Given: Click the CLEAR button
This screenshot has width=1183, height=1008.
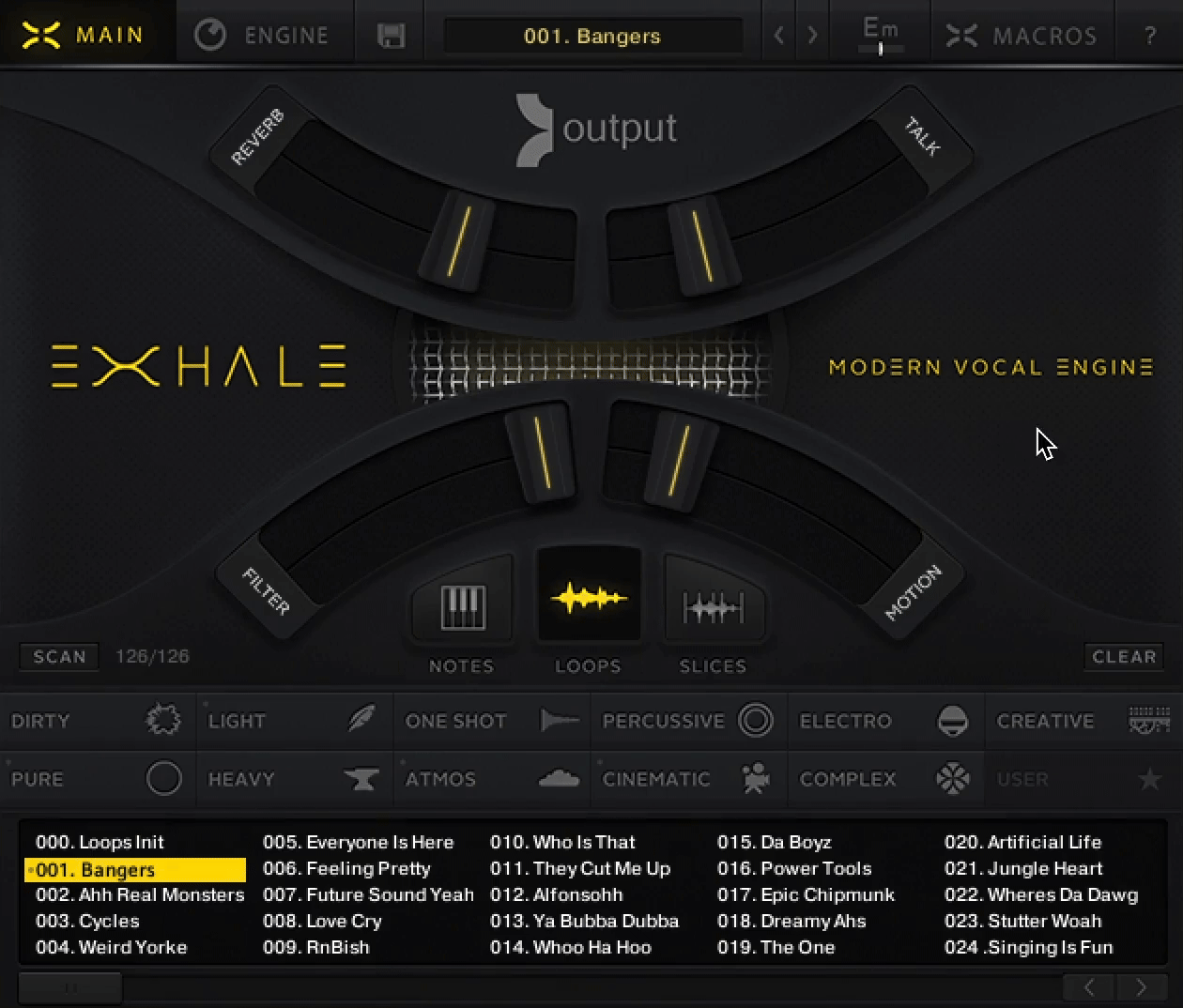Looking at the screenshot, I should tap(1124, 656).
